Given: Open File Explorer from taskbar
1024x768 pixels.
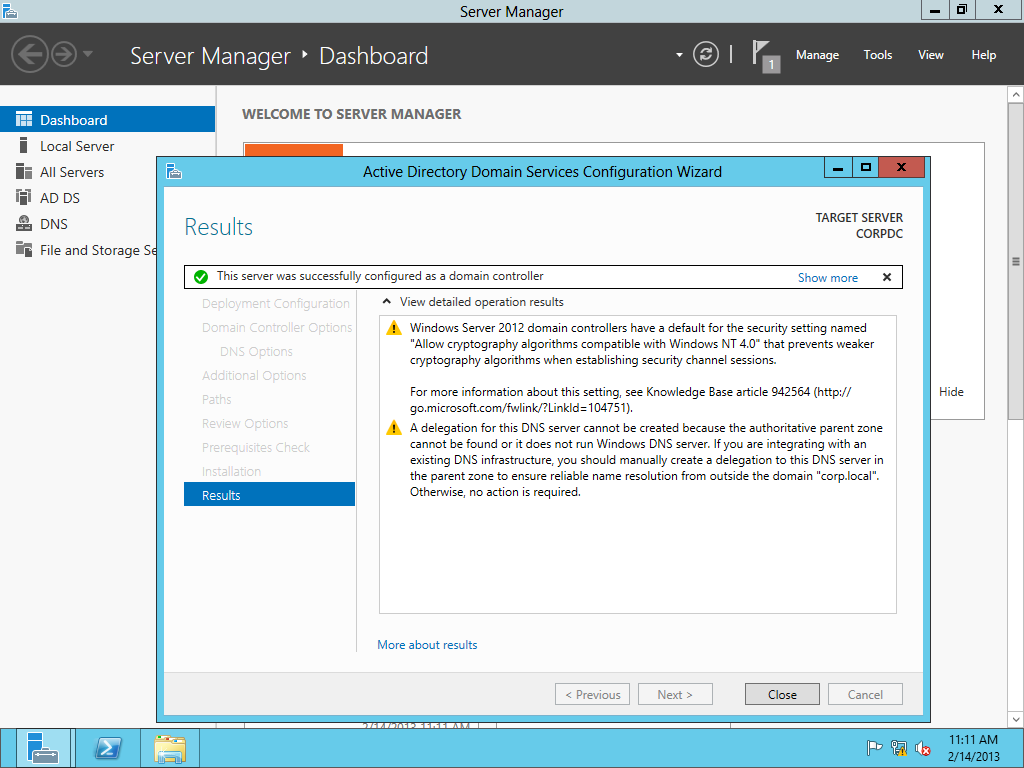Looking at the screenshot, I should pyautogui.click(x=170, y=748).
